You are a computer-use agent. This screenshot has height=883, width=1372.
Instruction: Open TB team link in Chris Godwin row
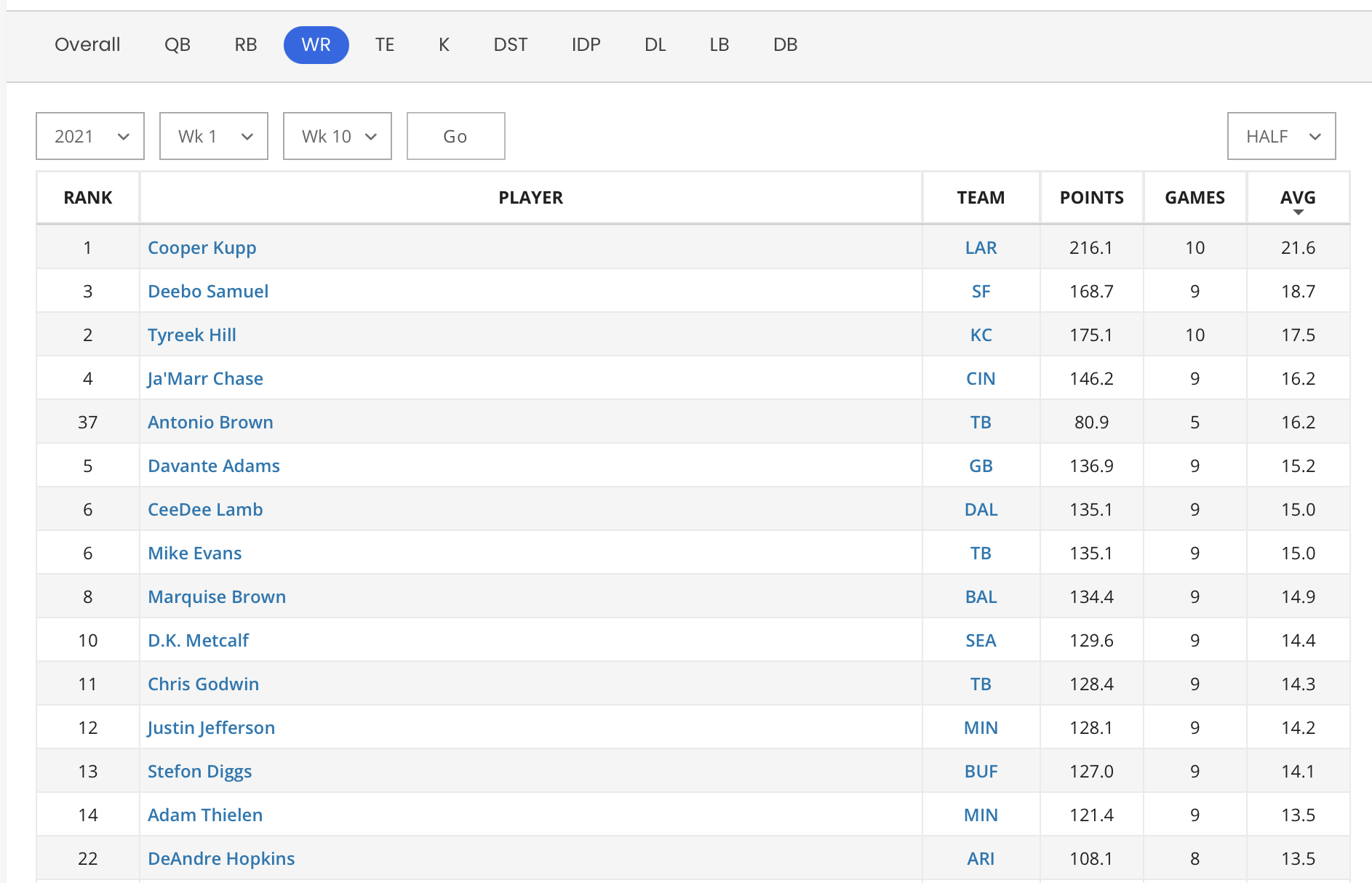[981, 684]
